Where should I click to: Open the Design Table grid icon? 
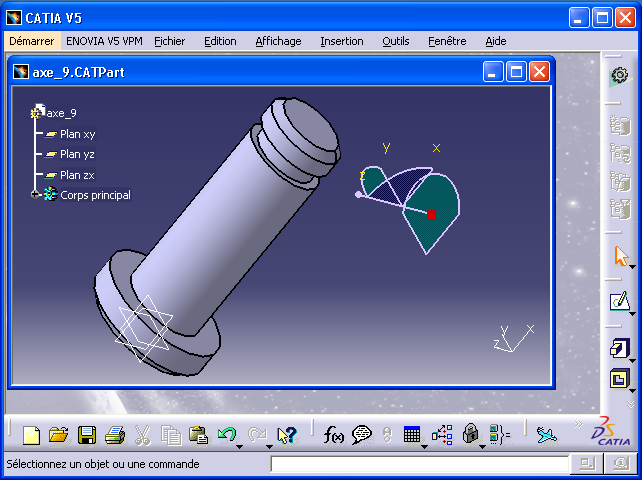411,434
